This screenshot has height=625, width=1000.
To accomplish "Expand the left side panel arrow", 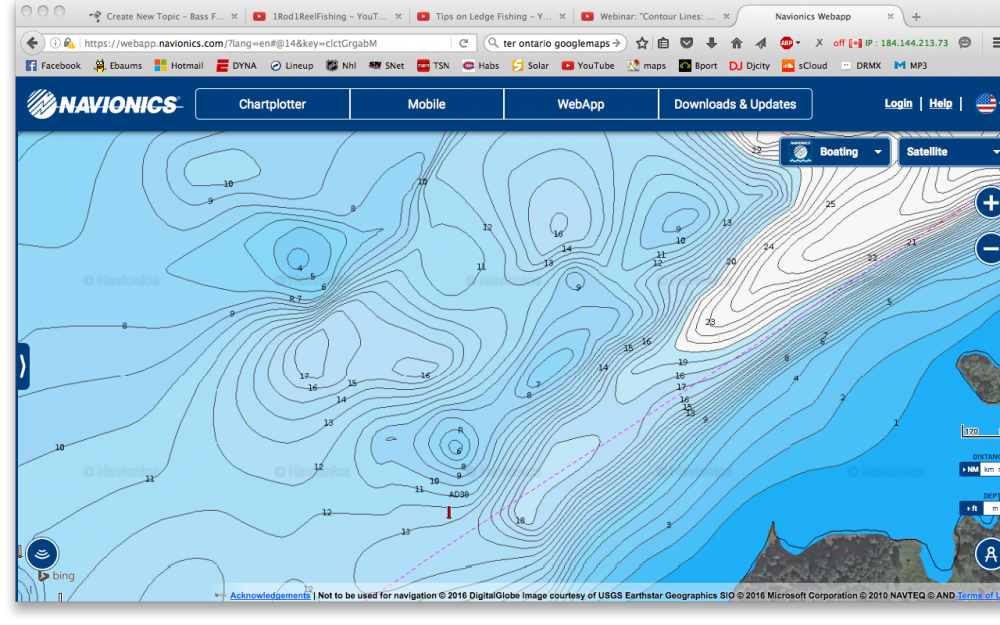I will pyautogui.click(x=22, y=366).
